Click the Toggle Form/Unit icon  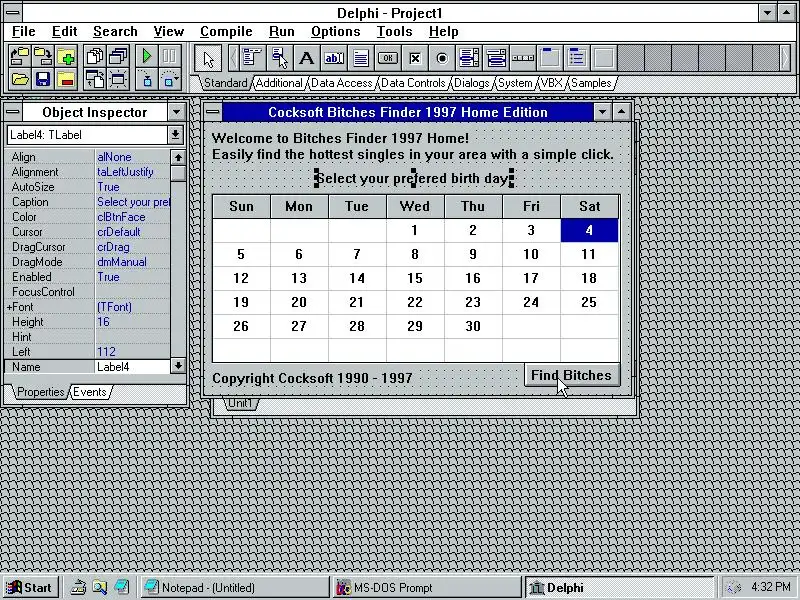[x=95, y=80]
